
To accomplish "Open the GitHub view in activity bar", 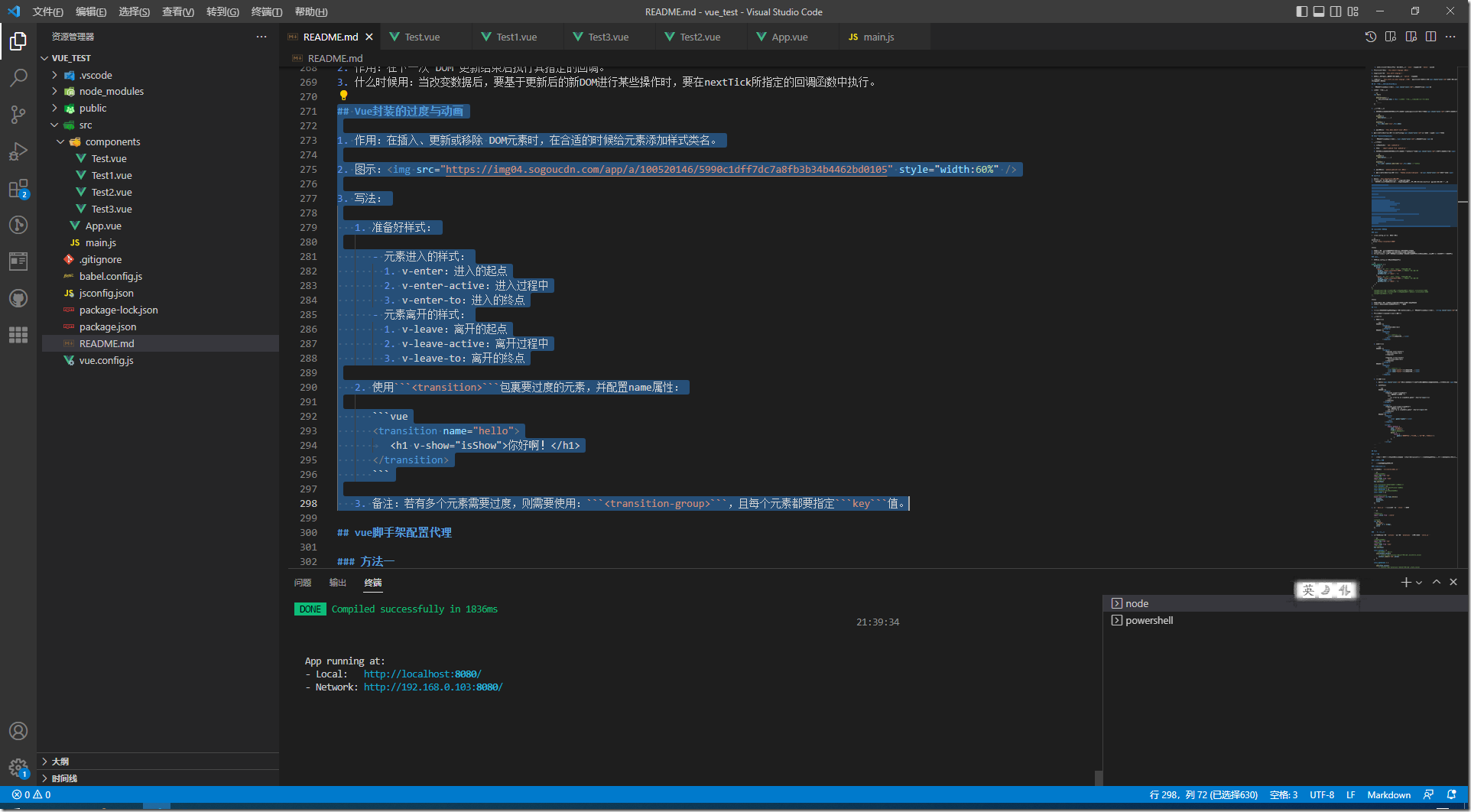I will 18,298.
